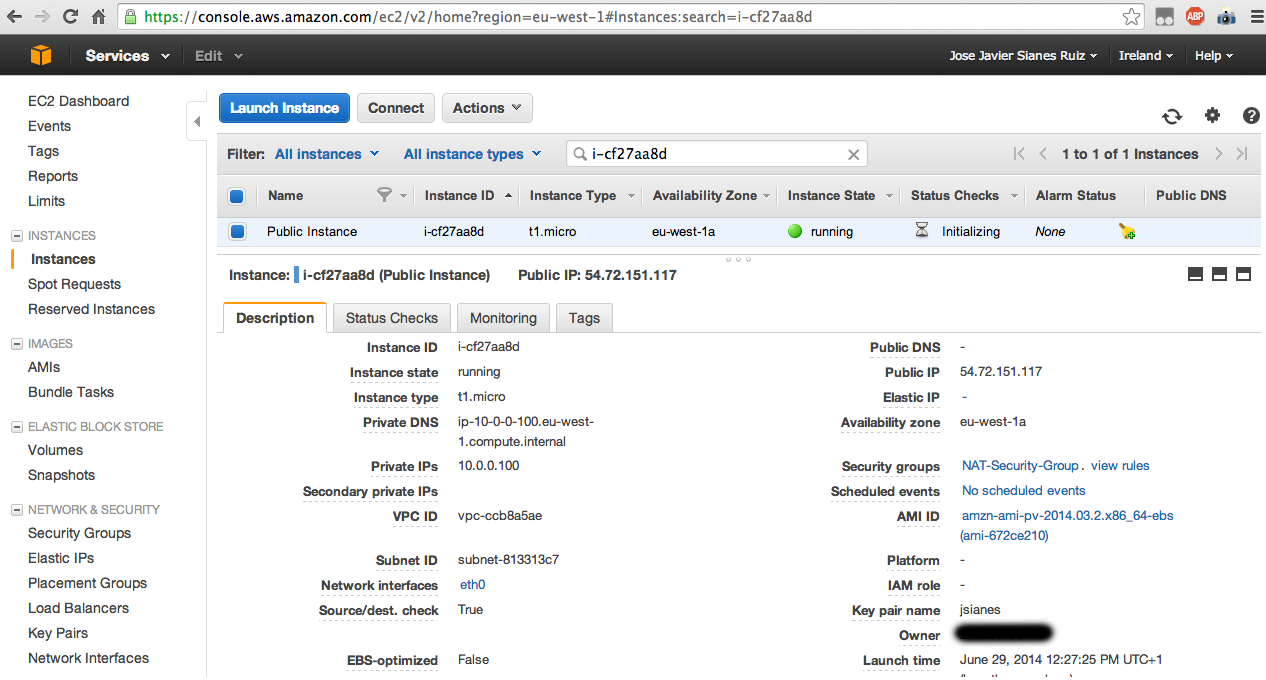Go to the previous page of instances
The height and width of the screenshot is (680, 1266).
pyautogui.click(x=1043, y=154)
